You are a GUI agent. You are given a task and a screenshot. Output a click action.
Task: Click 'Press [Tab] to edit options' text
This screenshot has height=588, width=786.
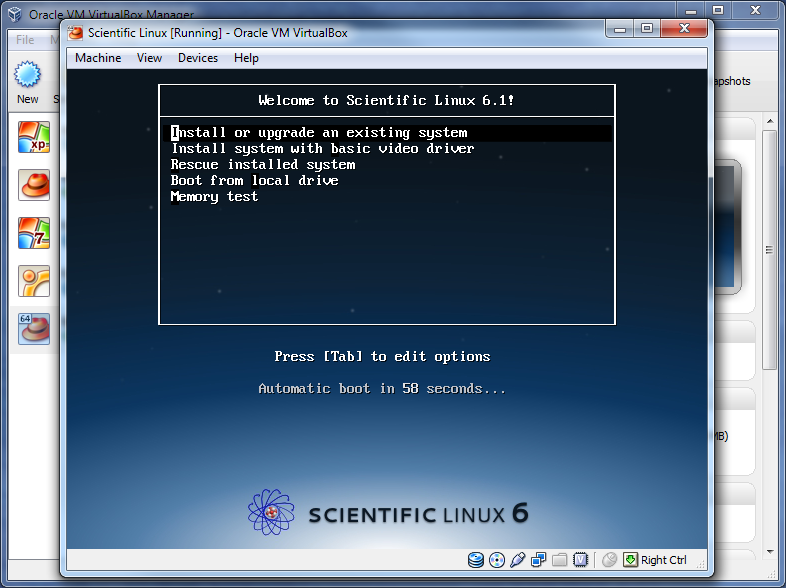tap(382, 356)
